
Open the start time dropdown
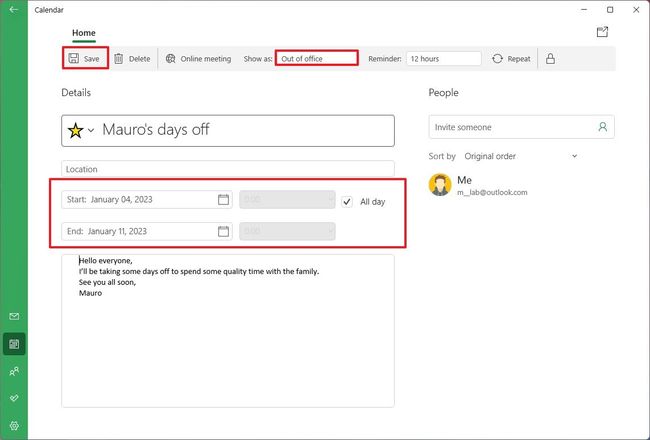click(x=287, y=199)
